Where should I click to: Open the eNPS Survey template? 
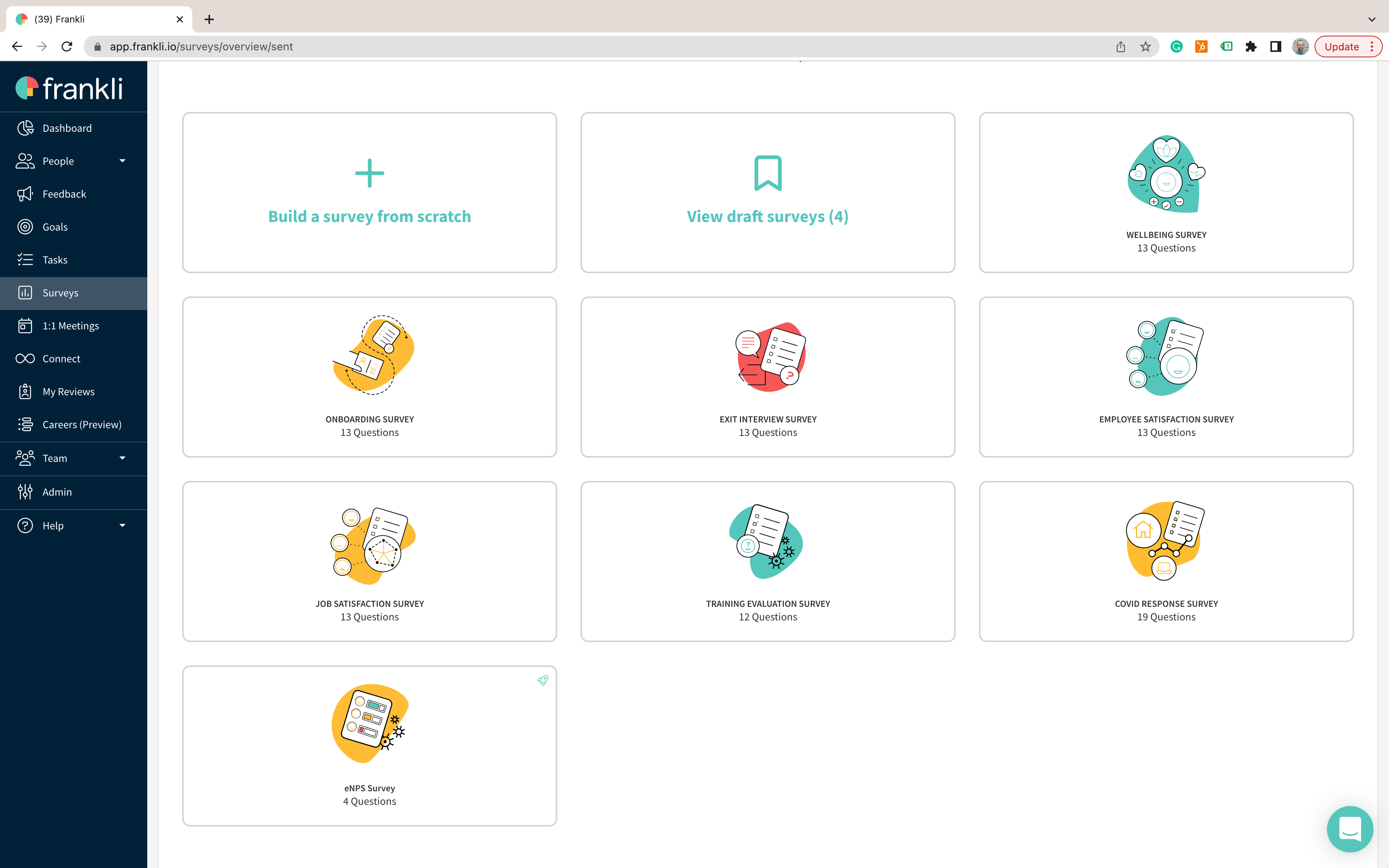[370, 746]
